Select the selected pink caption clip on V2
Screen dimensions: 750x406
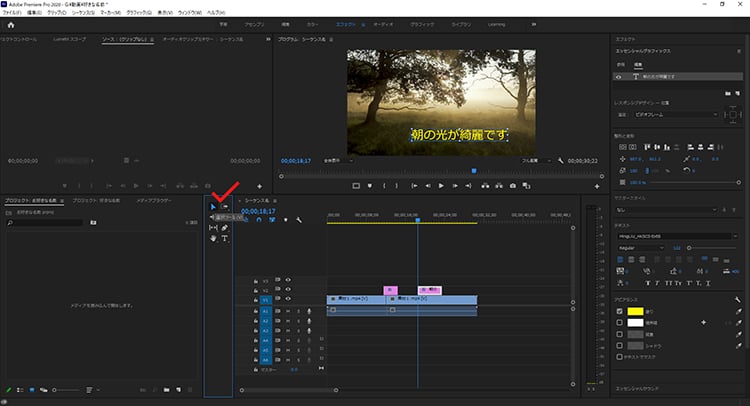pyautogui.click(x=430, y=290)
